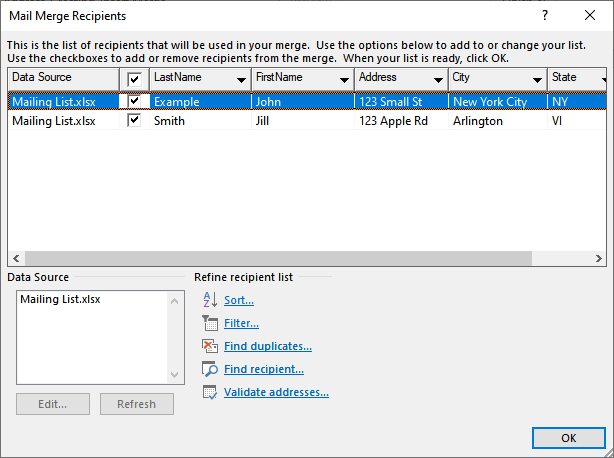Screen dimensions: 614x458
Task: Select the 'Smith' last name cell
Action: tap(200, 121)
